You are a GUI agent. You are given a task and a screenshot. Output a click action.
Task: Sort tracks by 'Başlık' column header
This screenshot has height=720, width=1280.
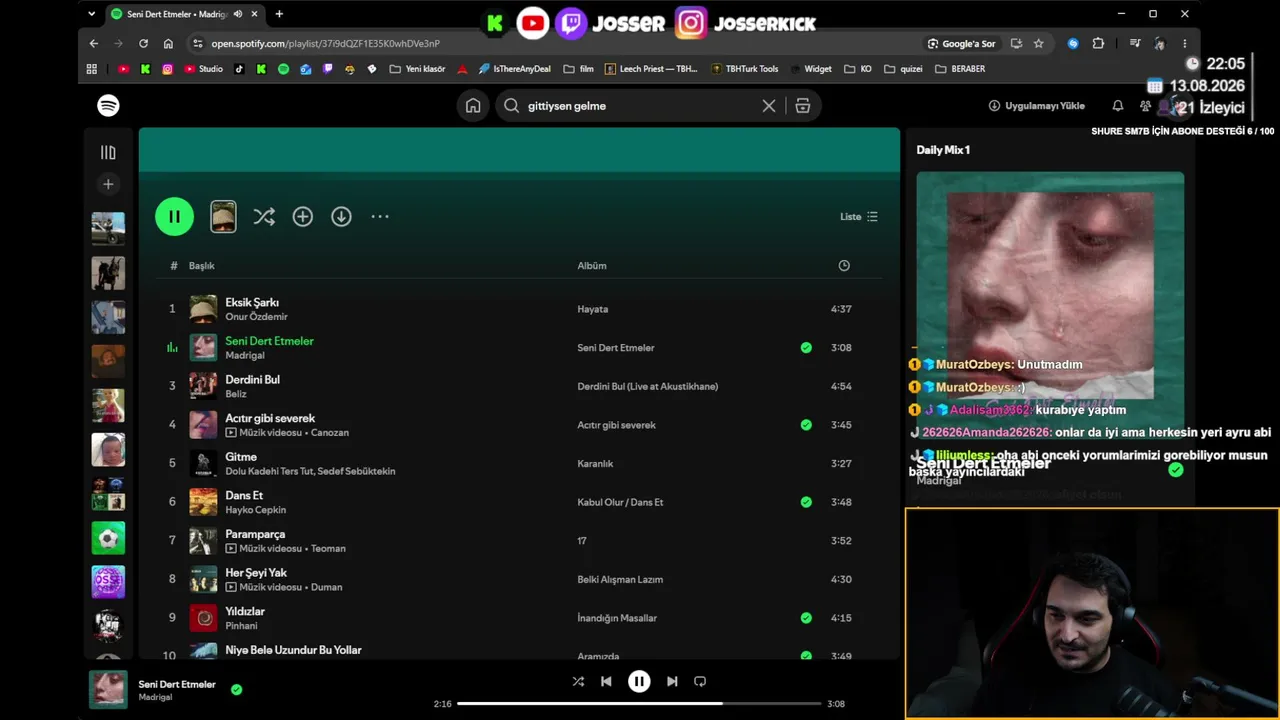click(x=202, y=266)
